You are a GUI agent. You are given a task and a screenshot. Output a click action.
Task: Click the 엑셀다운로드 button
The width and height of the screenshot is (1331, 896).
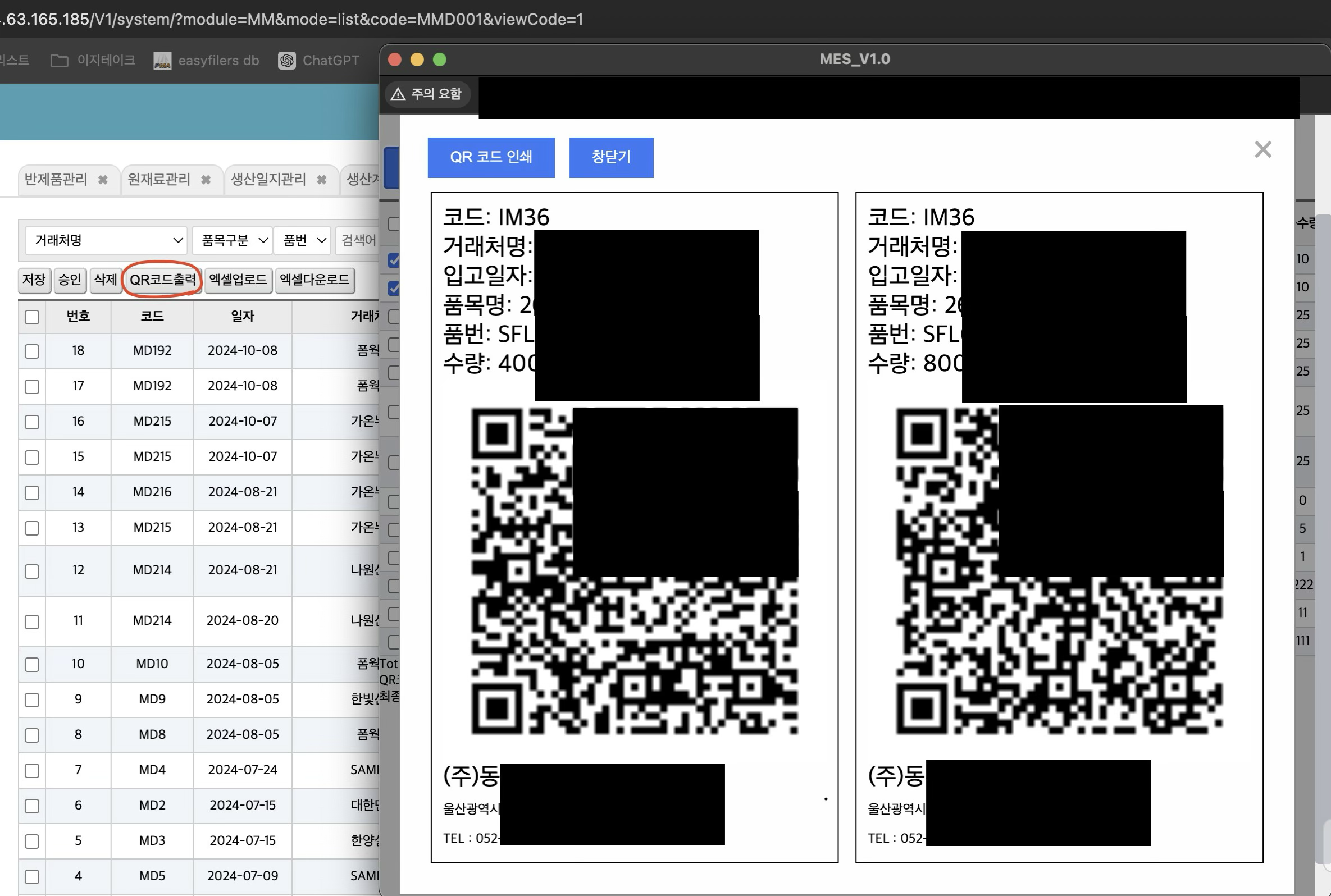[x=314, y=280]
